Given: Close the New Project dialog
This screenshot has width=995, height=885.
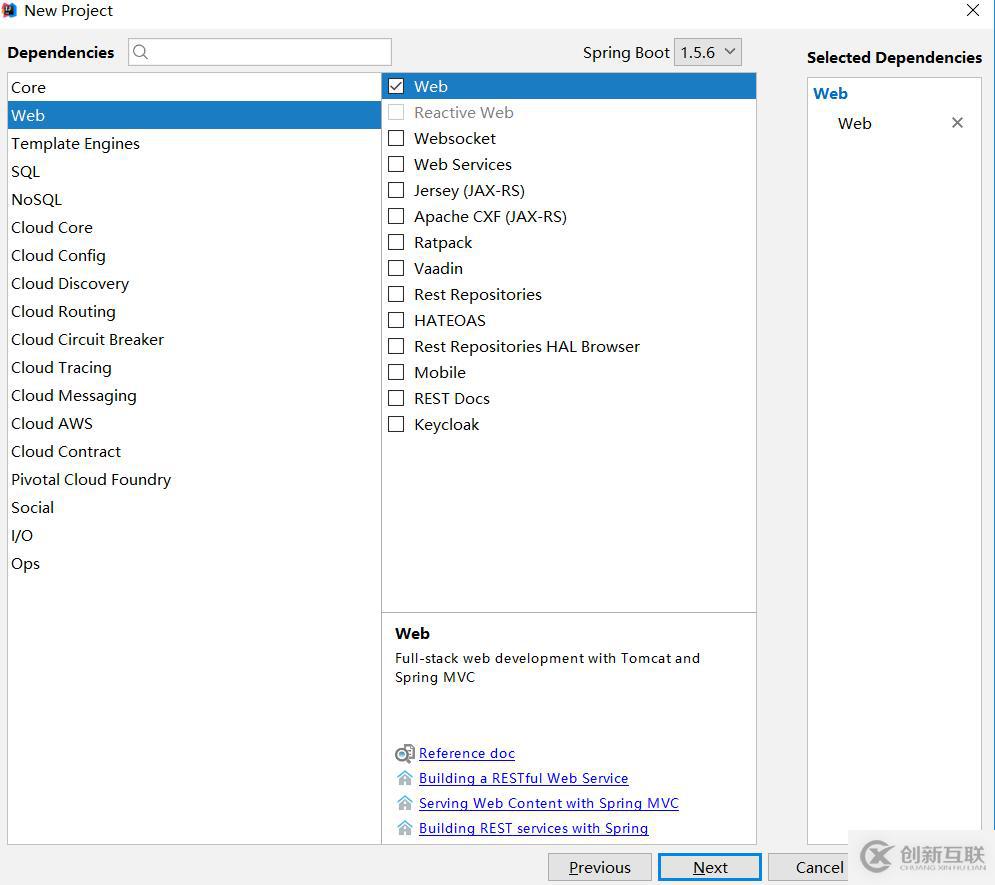Looking at the screenshot, I should tap(973, 10).
